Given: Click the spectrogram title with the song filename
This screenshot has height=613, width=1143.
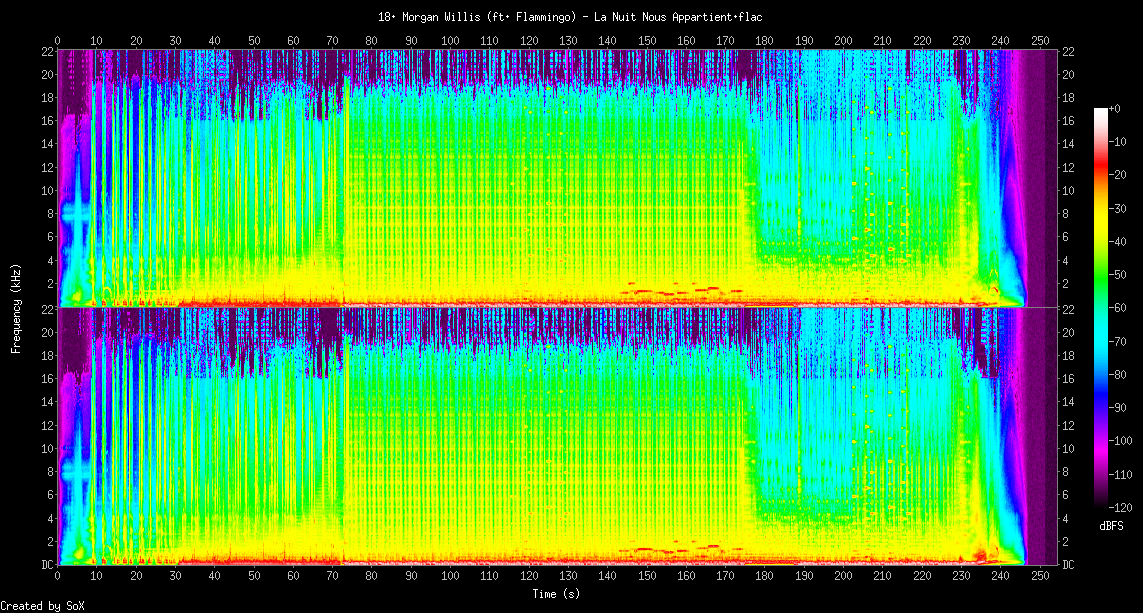Looking at the screenshot, I should pos(571,17).
